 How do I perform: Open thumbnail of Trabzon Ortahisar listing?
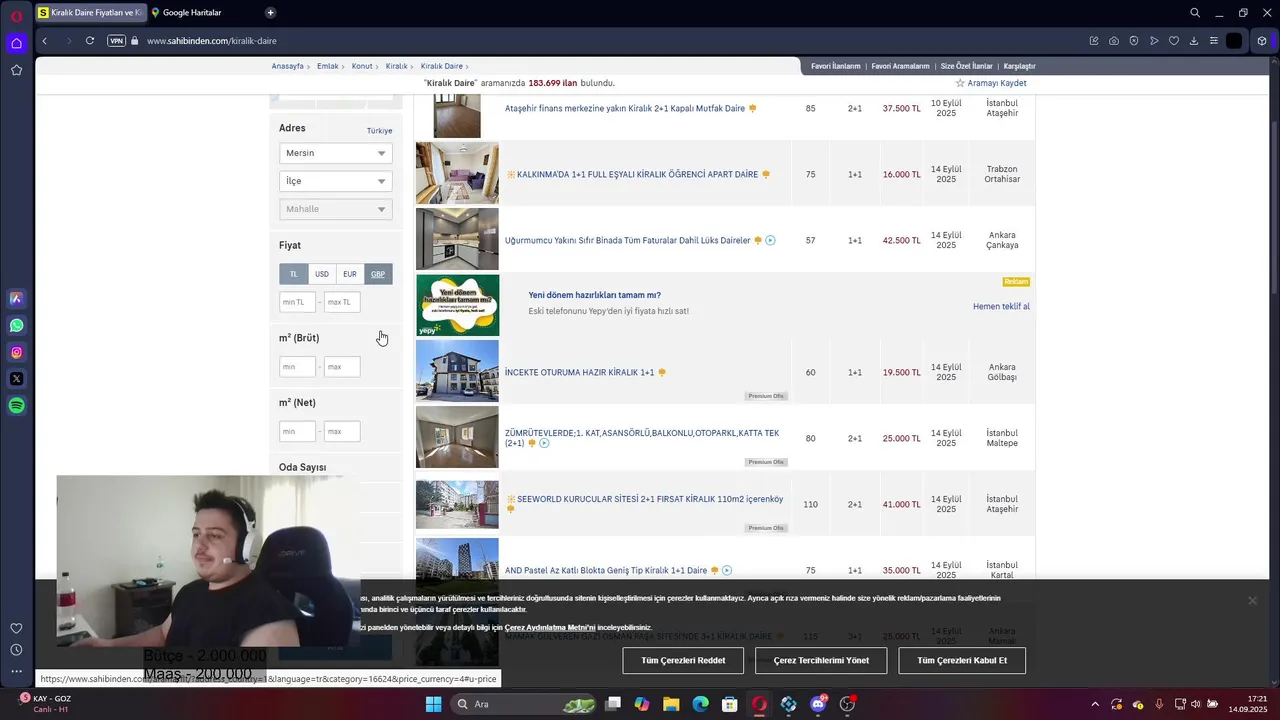point(457,173)
